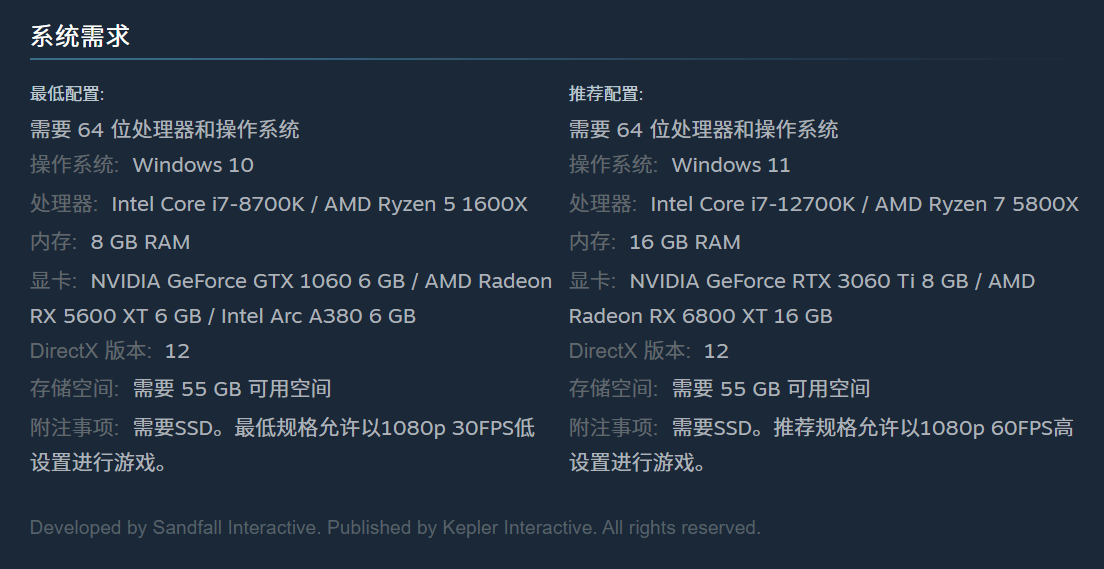Select the 最低配置 column label
The image size is (1104, 569).
point(67,94)
